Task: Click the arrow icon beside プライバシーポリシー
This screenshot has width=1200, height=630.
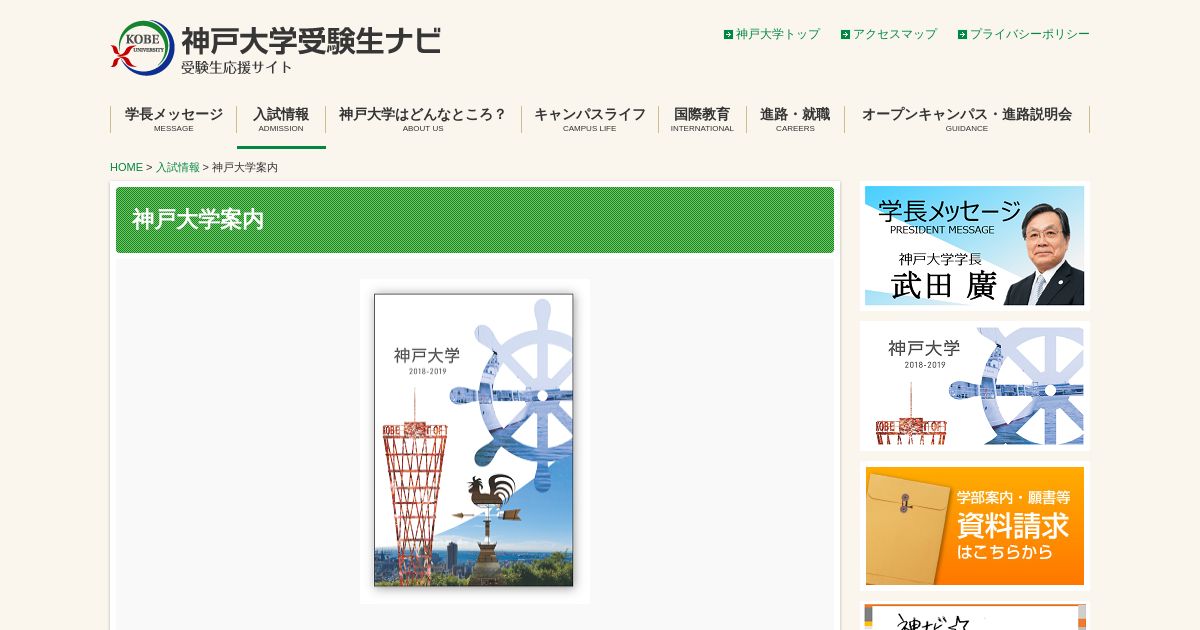Action: coord(962,34)
